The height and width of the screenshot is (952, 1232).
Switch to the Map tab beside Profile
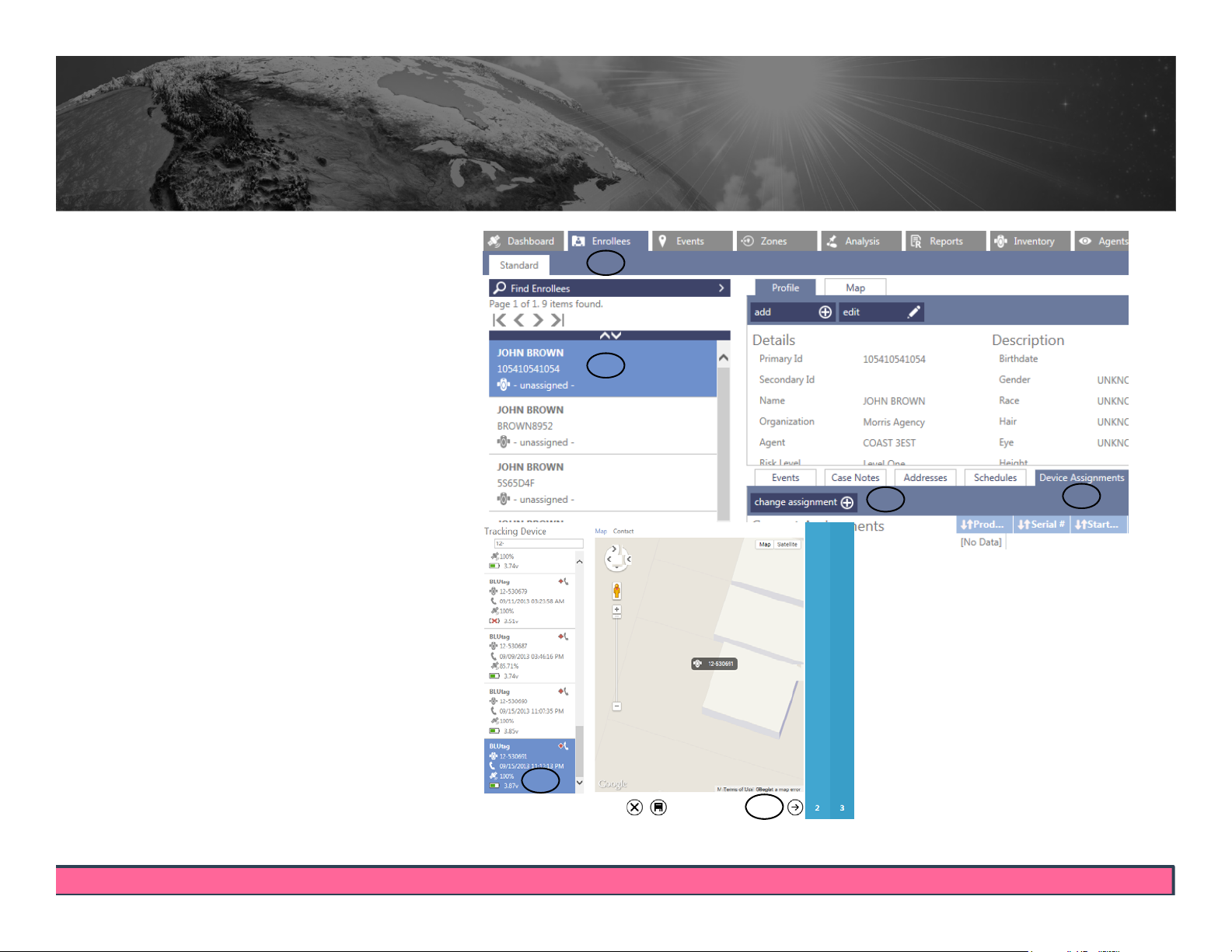point(855,288)
